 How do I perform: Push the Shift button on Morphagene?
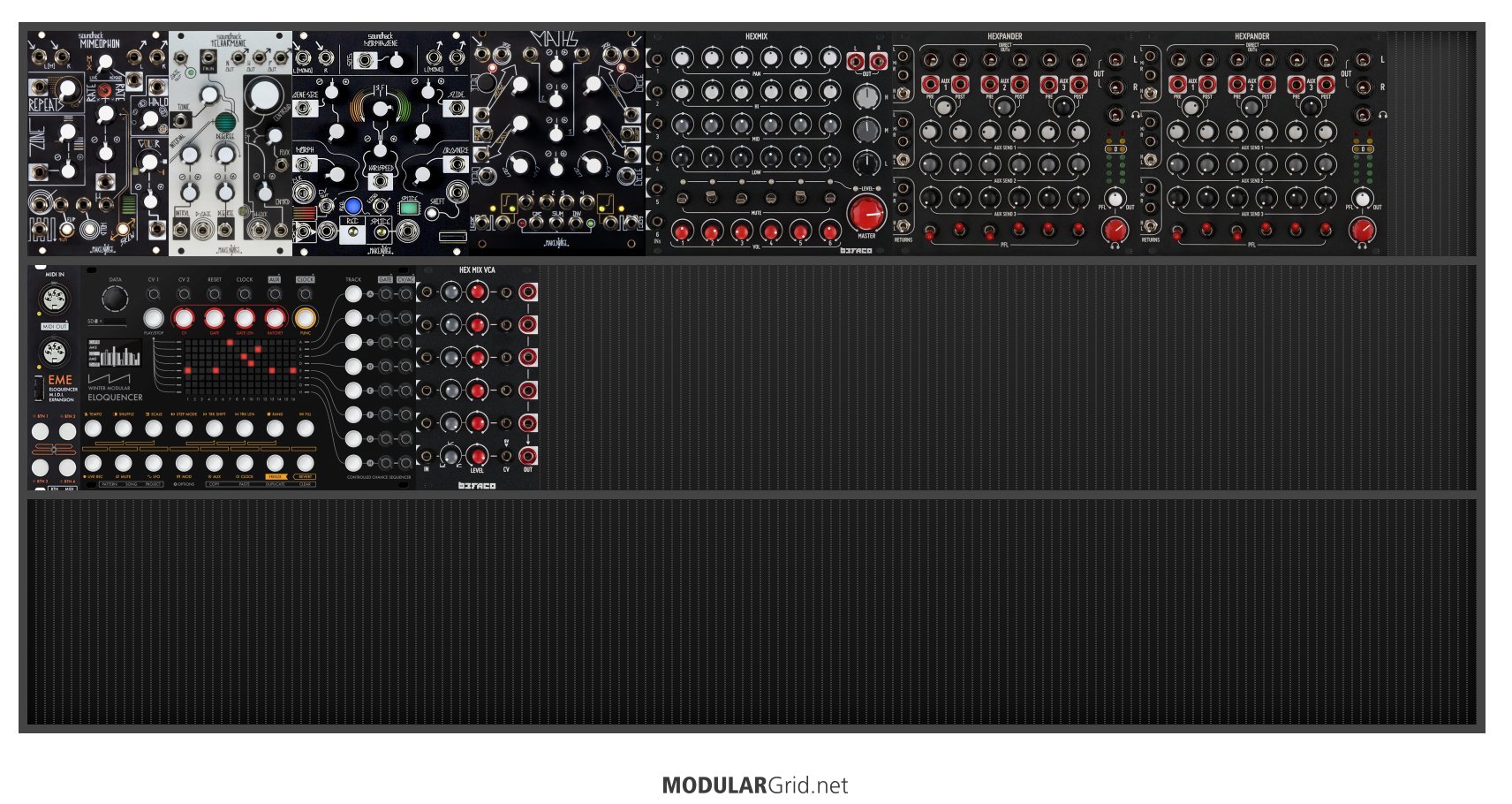click(432, 212)
